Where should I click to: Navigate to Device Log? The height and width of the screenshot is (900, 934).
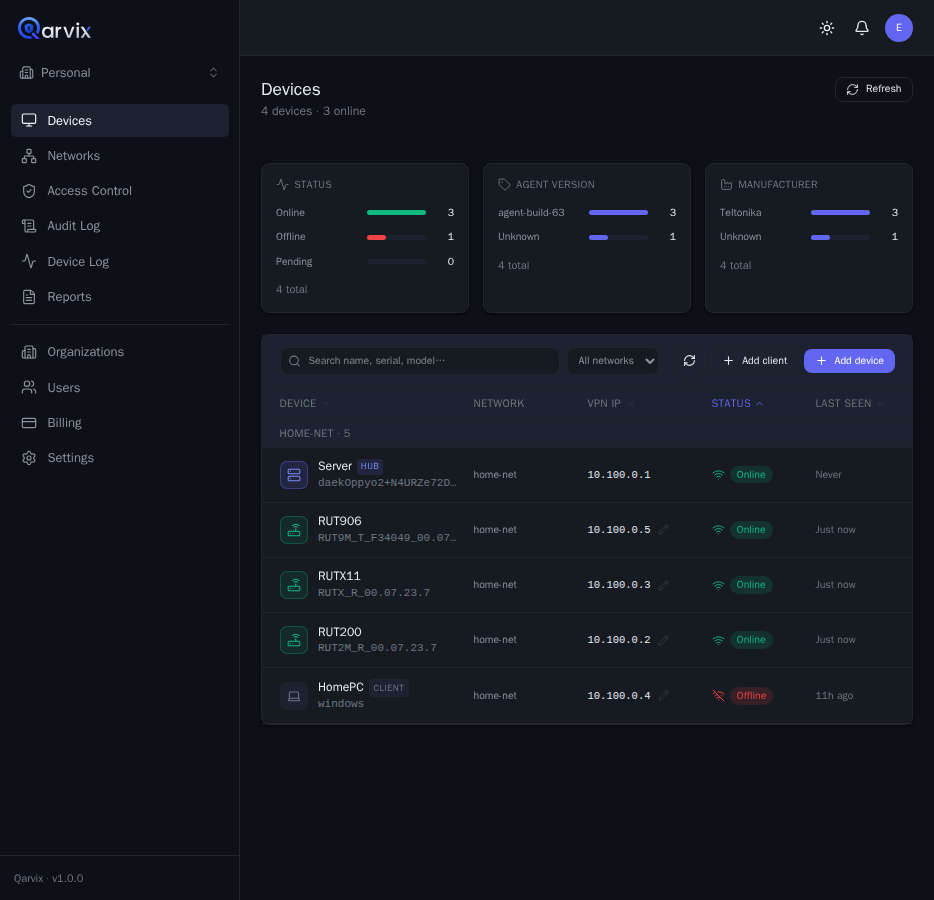[120, 261]
